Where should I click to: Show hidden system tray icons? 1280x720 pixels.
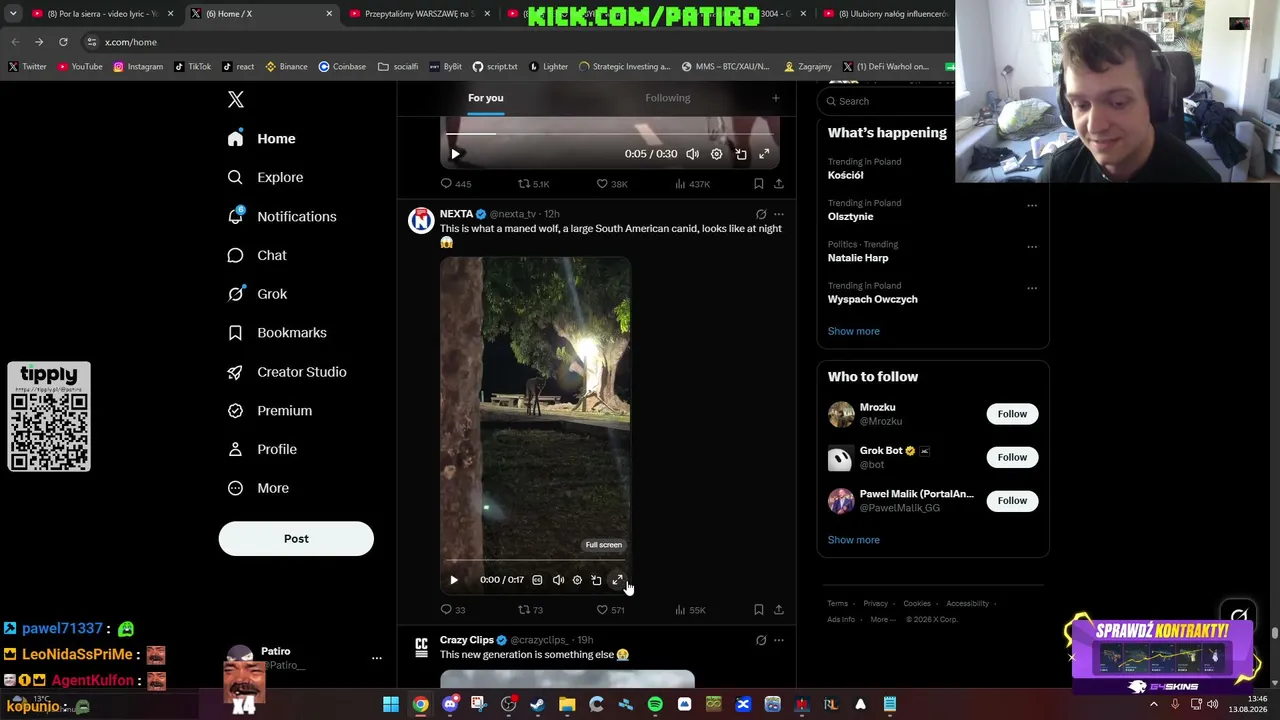(1154, 704)
